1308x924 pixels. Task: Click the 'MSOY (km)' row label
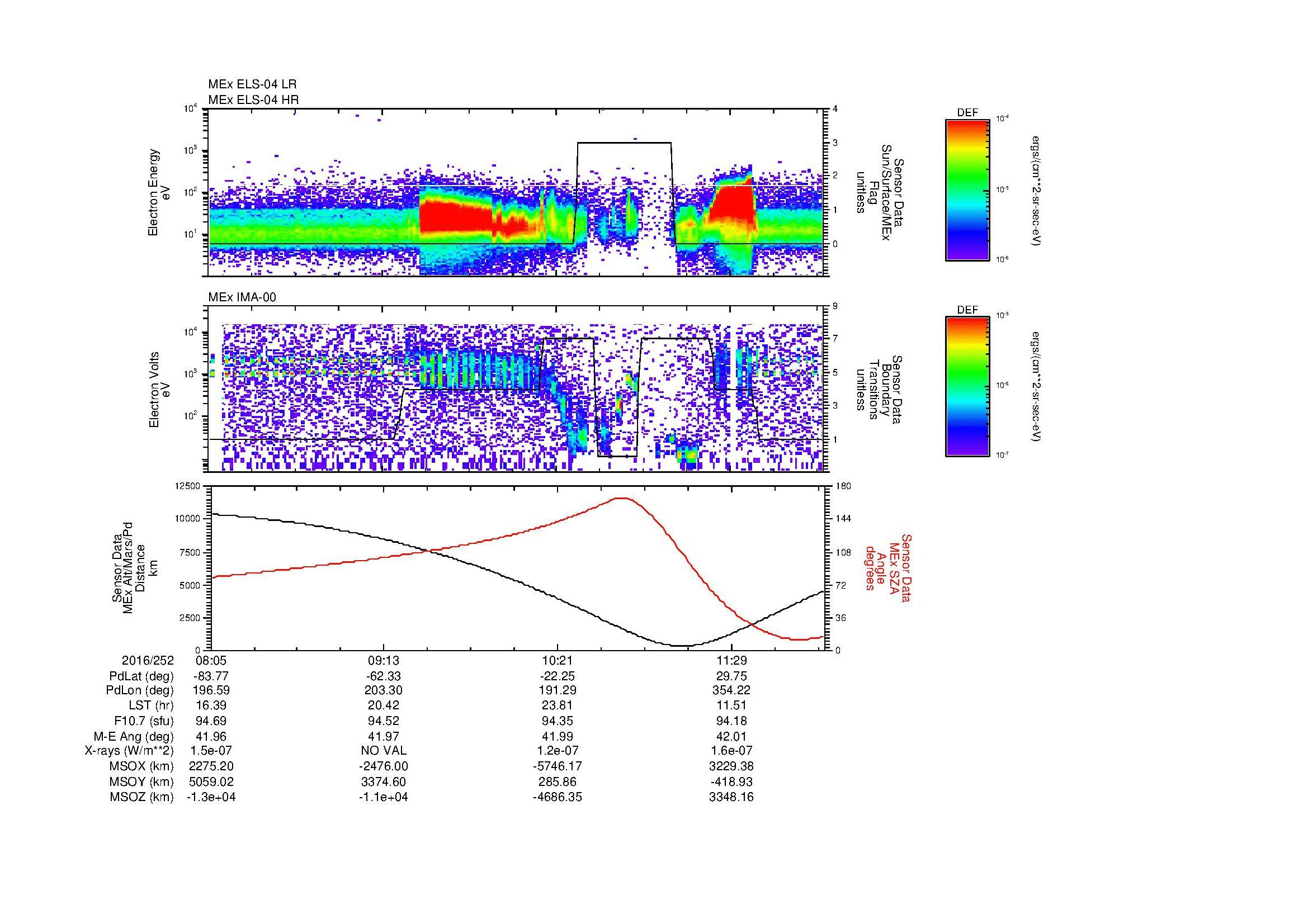(142, 781)
